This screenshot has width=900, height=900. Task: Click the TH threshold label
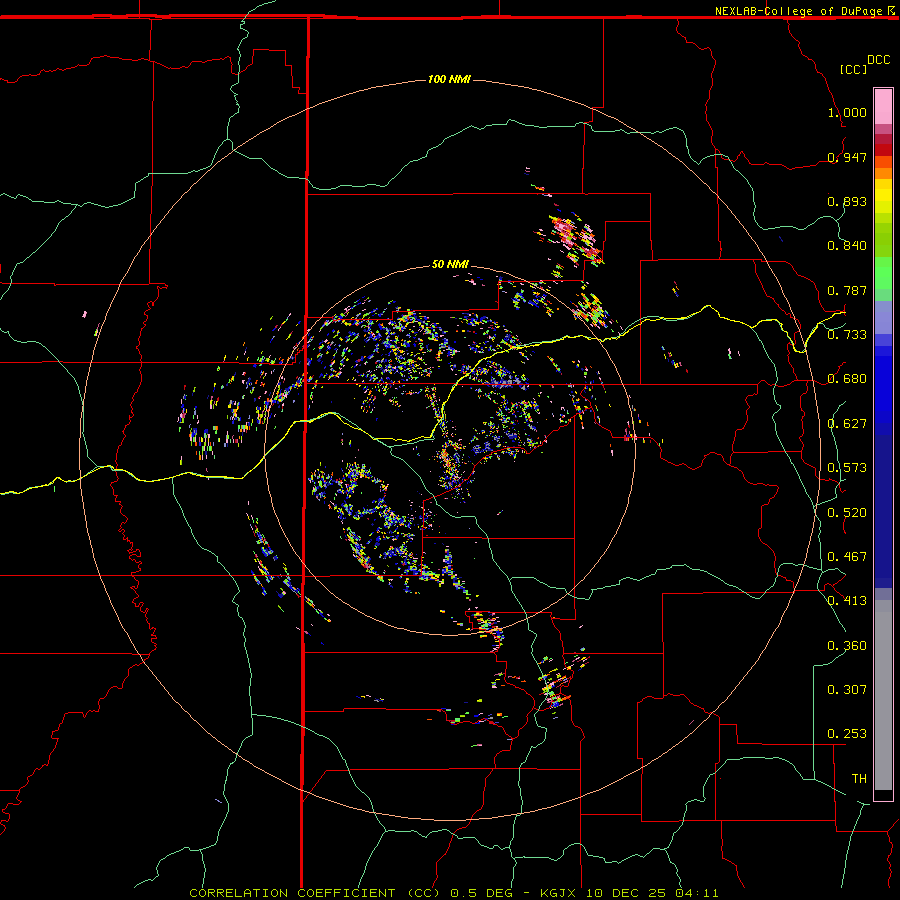pyautogui.click(x=859, y=779)
